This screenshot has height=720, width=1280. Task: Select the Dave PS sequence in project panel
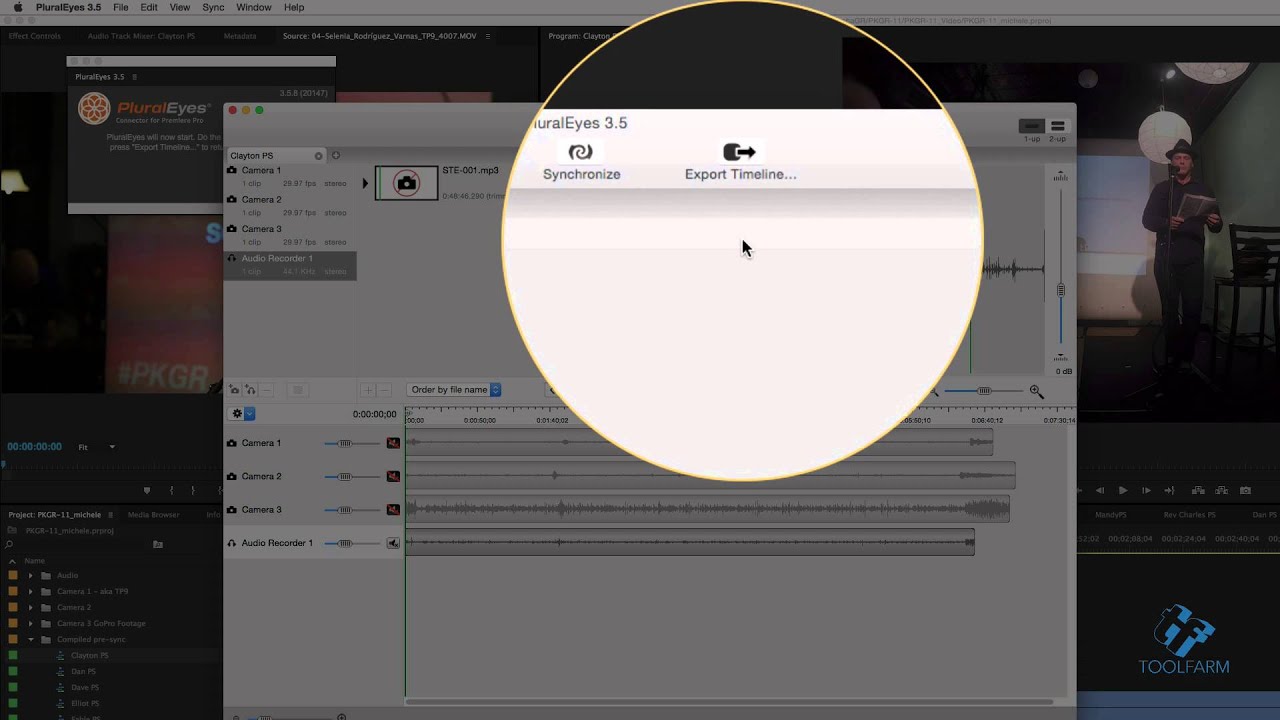pos(85,688)
